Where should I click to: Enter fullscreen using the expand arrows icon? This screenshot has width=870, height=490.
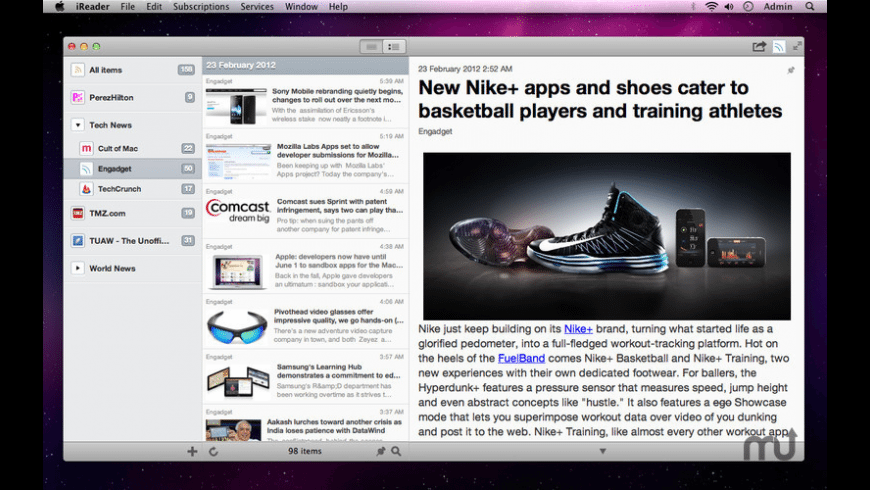(x=797, y=46)
